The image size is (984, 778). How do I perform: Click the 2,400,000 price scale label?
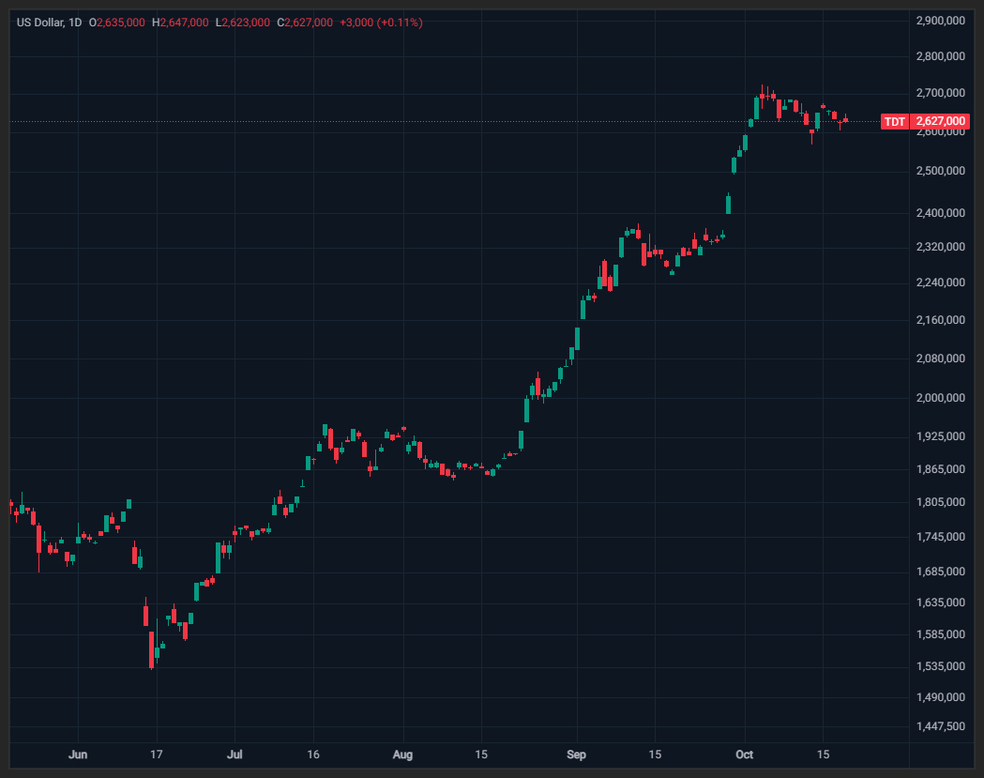click(x=941, y=213)
